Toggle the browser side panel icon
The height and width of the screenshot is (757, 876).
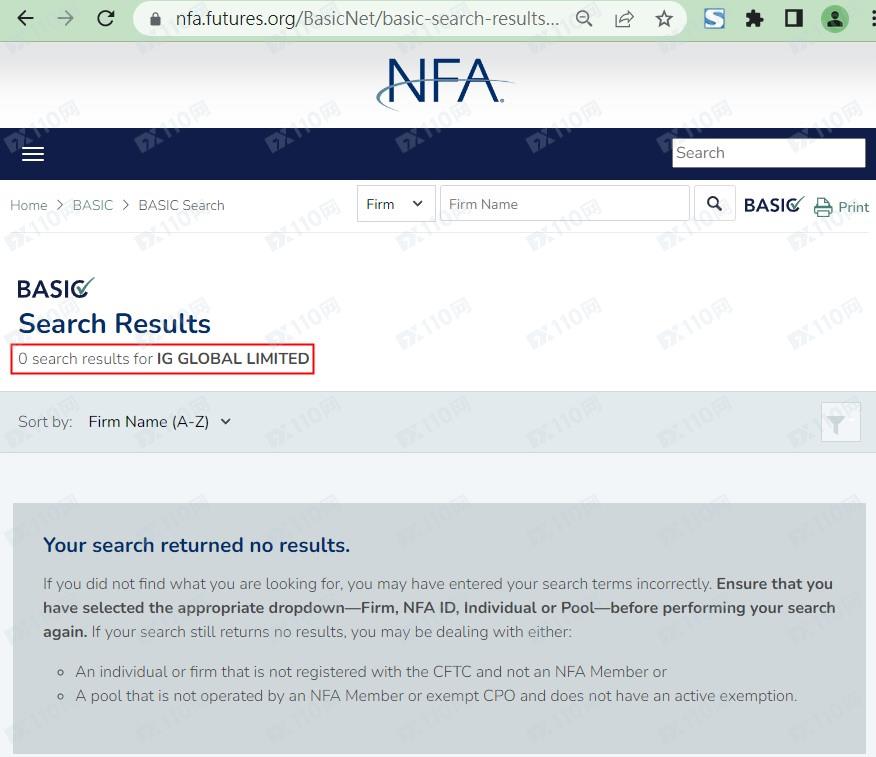click(x=794, y=18)
